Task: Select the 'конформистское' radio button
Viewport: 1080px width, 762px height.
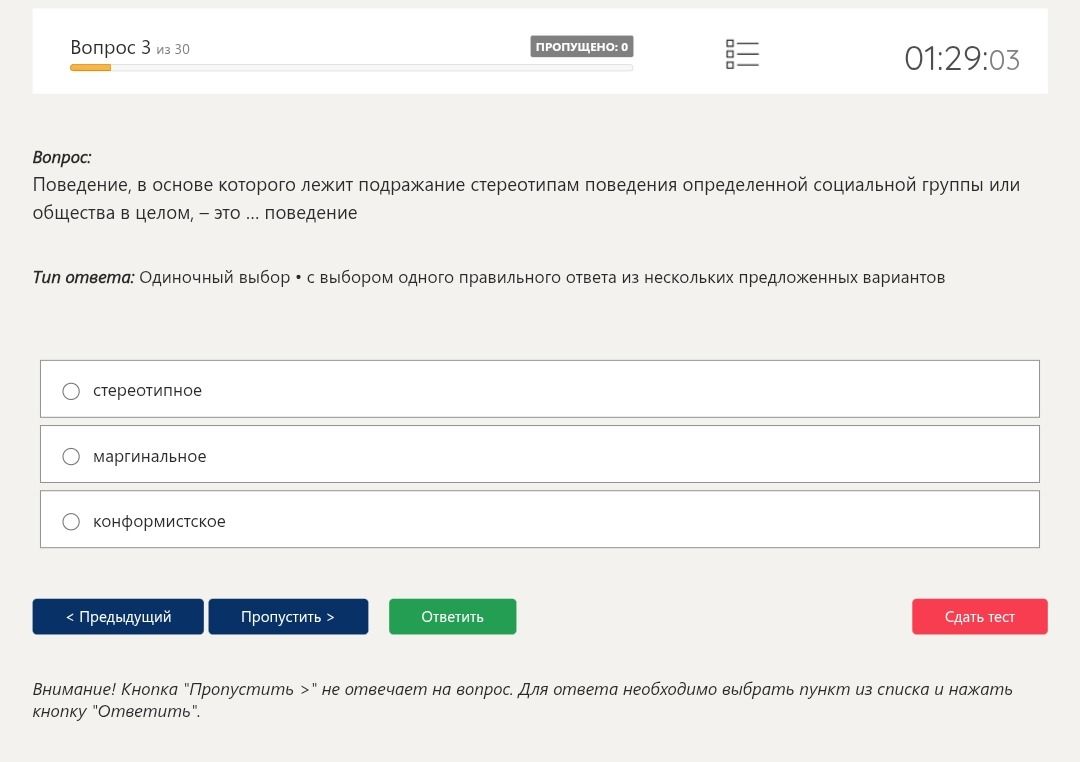Action: 71,522
